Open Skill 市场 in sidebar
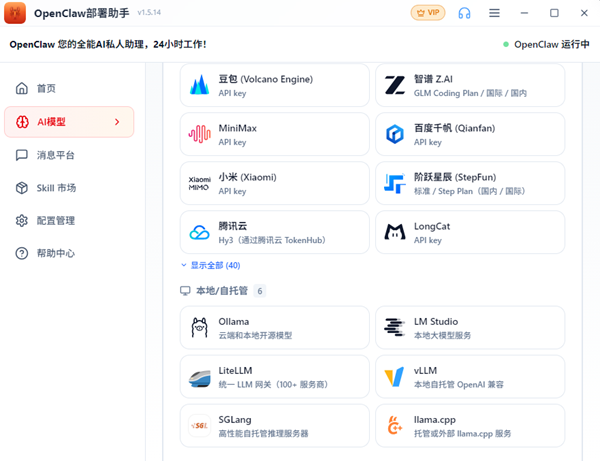This screenshot has width=600, height=461. pyautogui.click(x=69, y=188)
